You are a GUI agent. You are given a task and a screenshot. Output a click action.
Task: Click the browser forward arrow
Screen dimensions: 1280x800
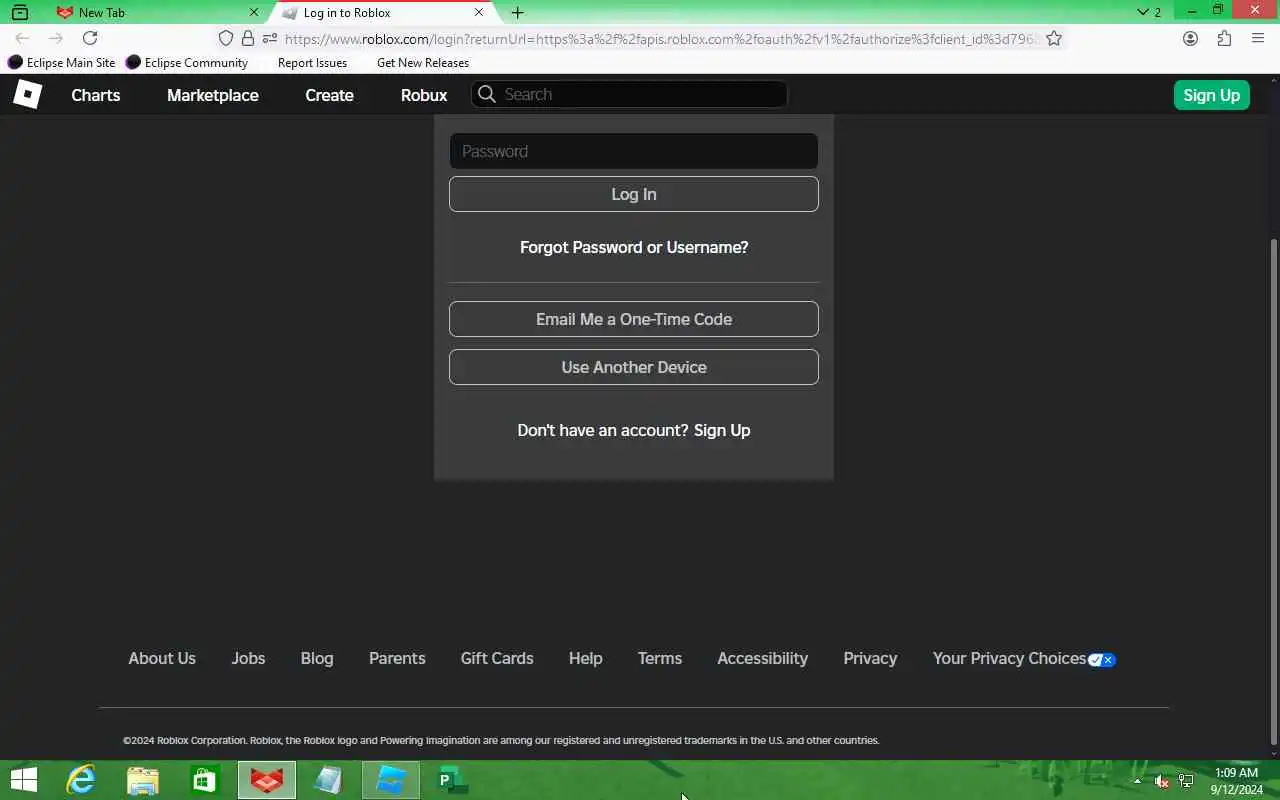point(56,38)
